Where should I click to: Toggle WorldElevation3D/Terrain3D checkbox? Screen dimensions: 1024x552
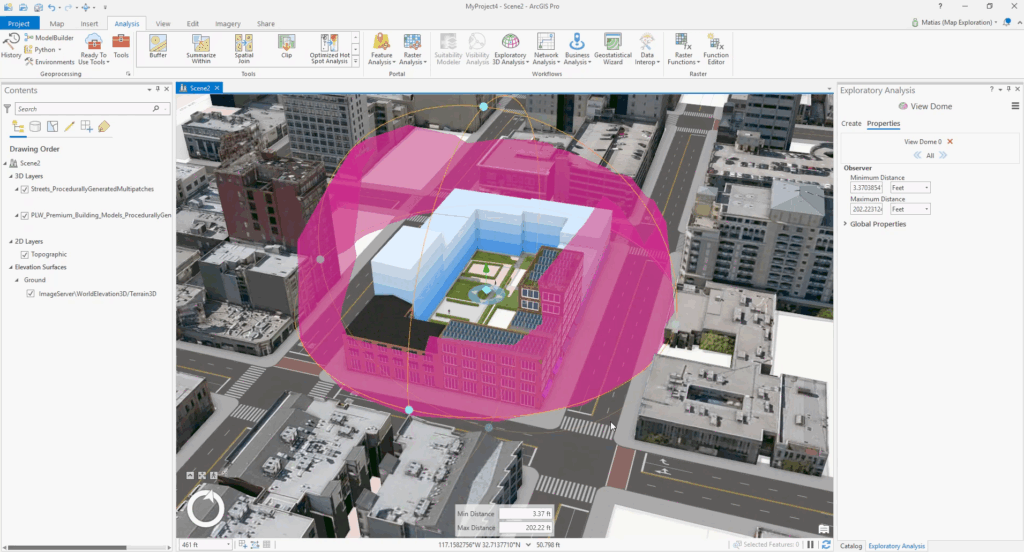tap(31, 294)
